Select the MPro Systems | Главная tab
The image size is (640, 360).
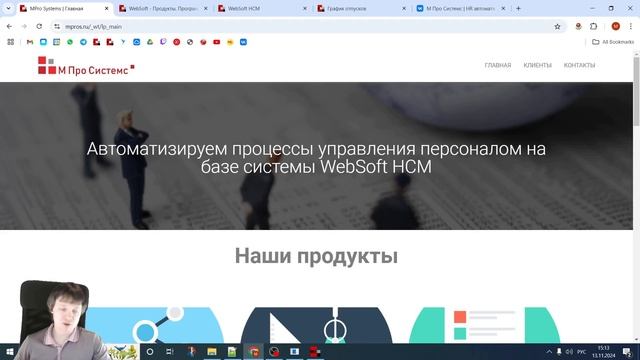(64, 8)
